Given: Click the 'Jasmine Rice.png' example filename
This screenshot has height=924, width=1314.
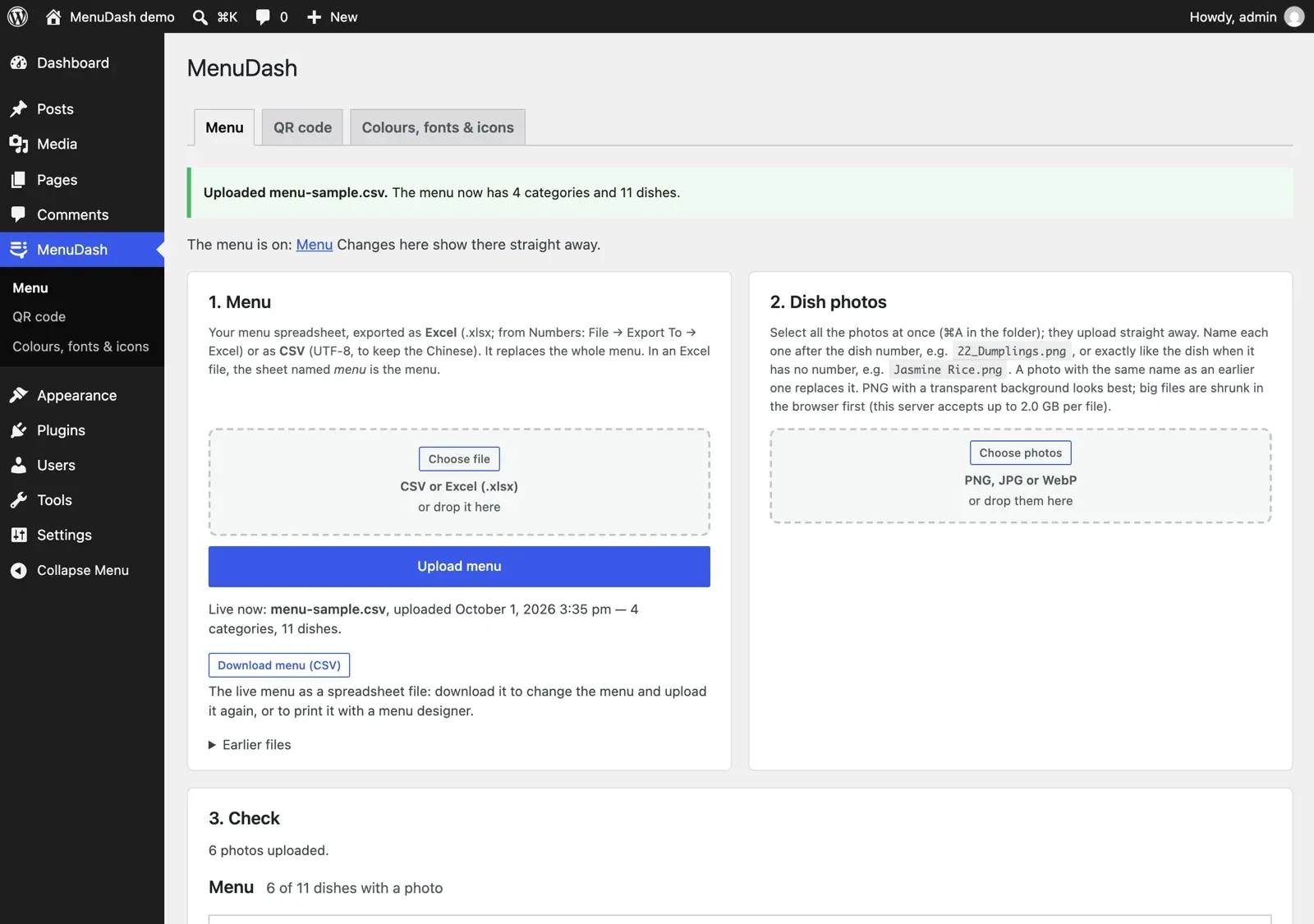Looking at the screenshot, I should coord(948,370).
